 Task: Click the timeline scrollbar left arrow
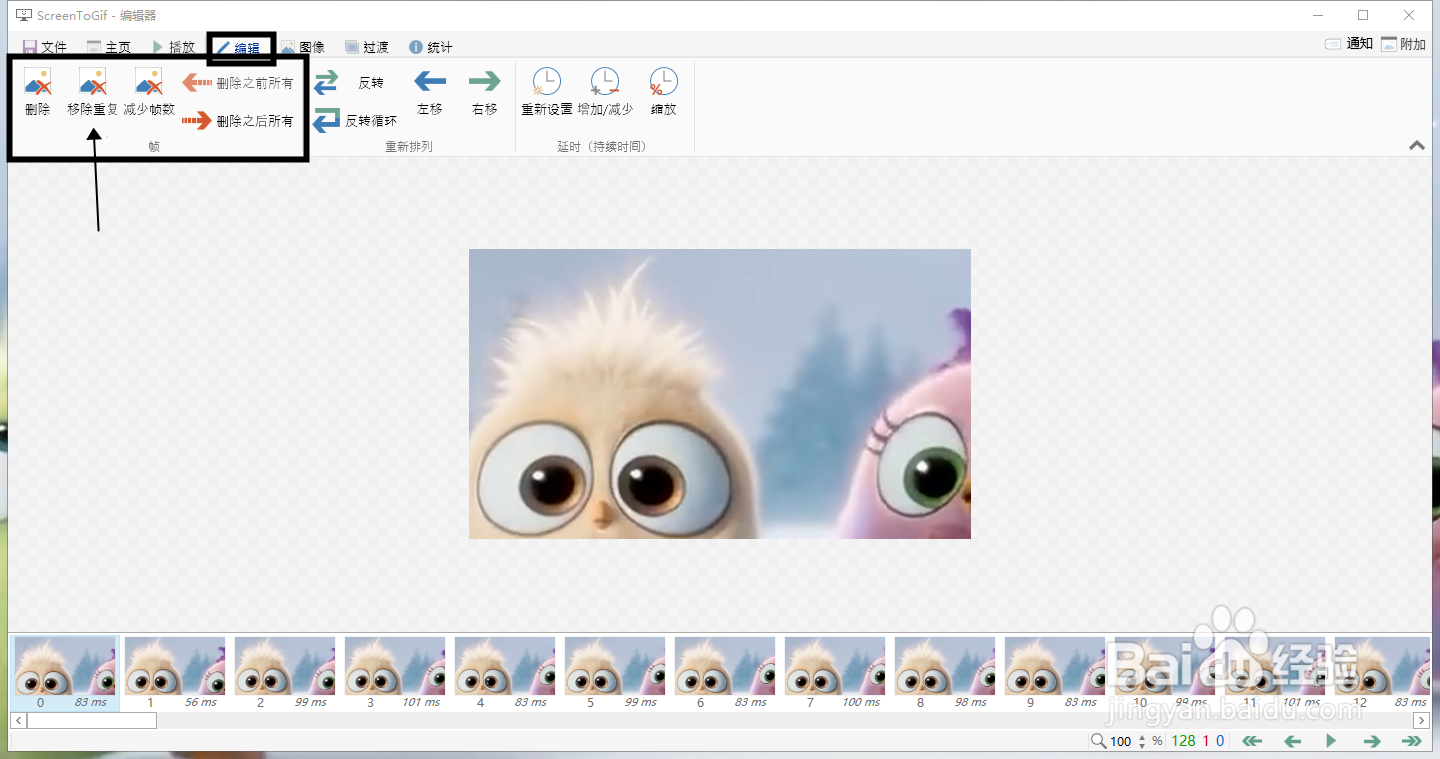pyautogui.click(x=18, y=720)
